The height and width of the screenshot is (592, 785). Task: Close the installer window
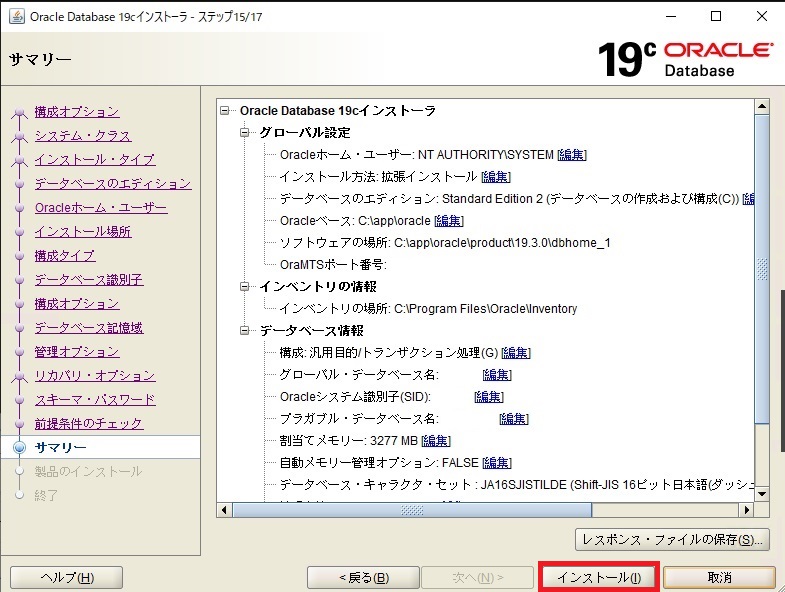(x=761, y=16)
